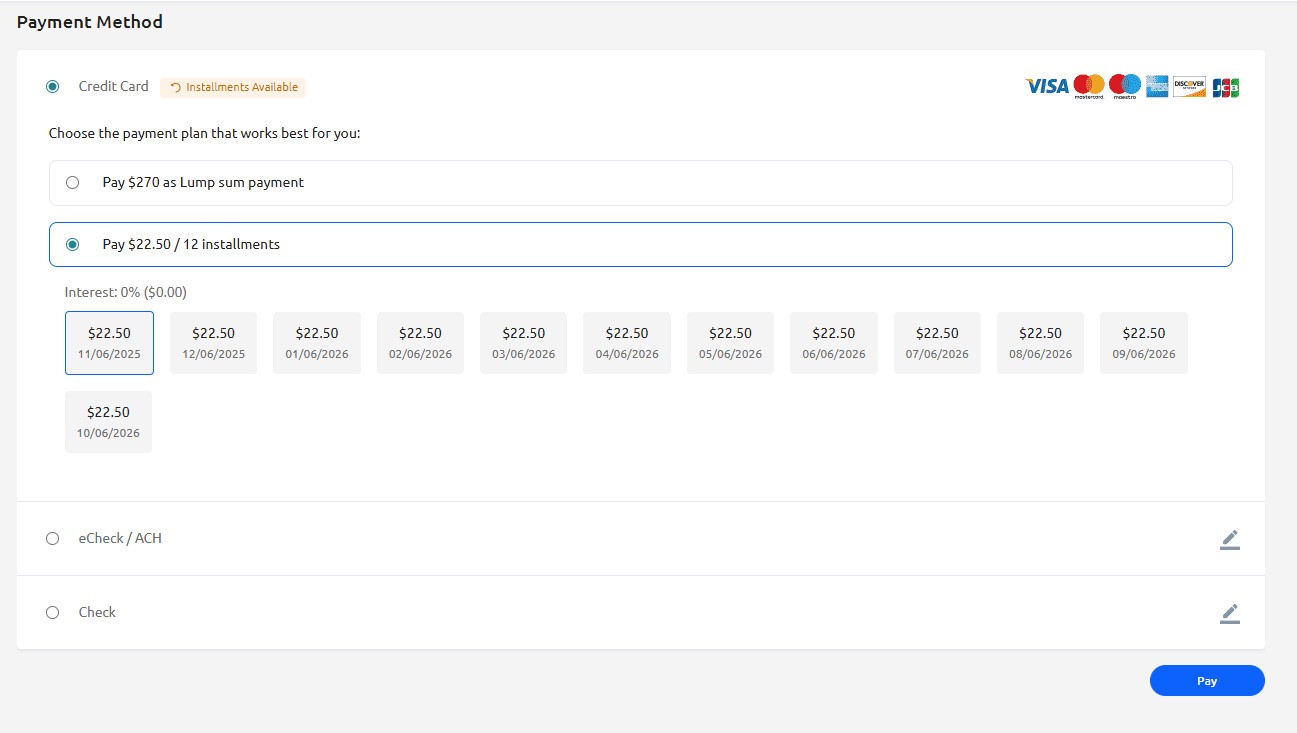Screen dimensions: 1297x733
Task: Click the final 10/06/2026 installment tile
Action: coord(109,420)
